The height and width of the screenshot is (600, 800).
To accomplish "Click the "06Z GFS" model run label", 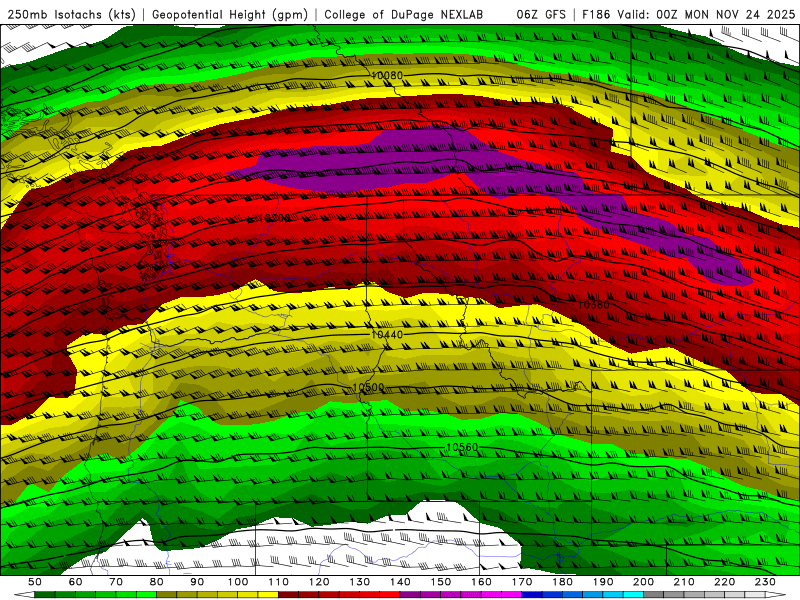I will [x=541, y=15].
